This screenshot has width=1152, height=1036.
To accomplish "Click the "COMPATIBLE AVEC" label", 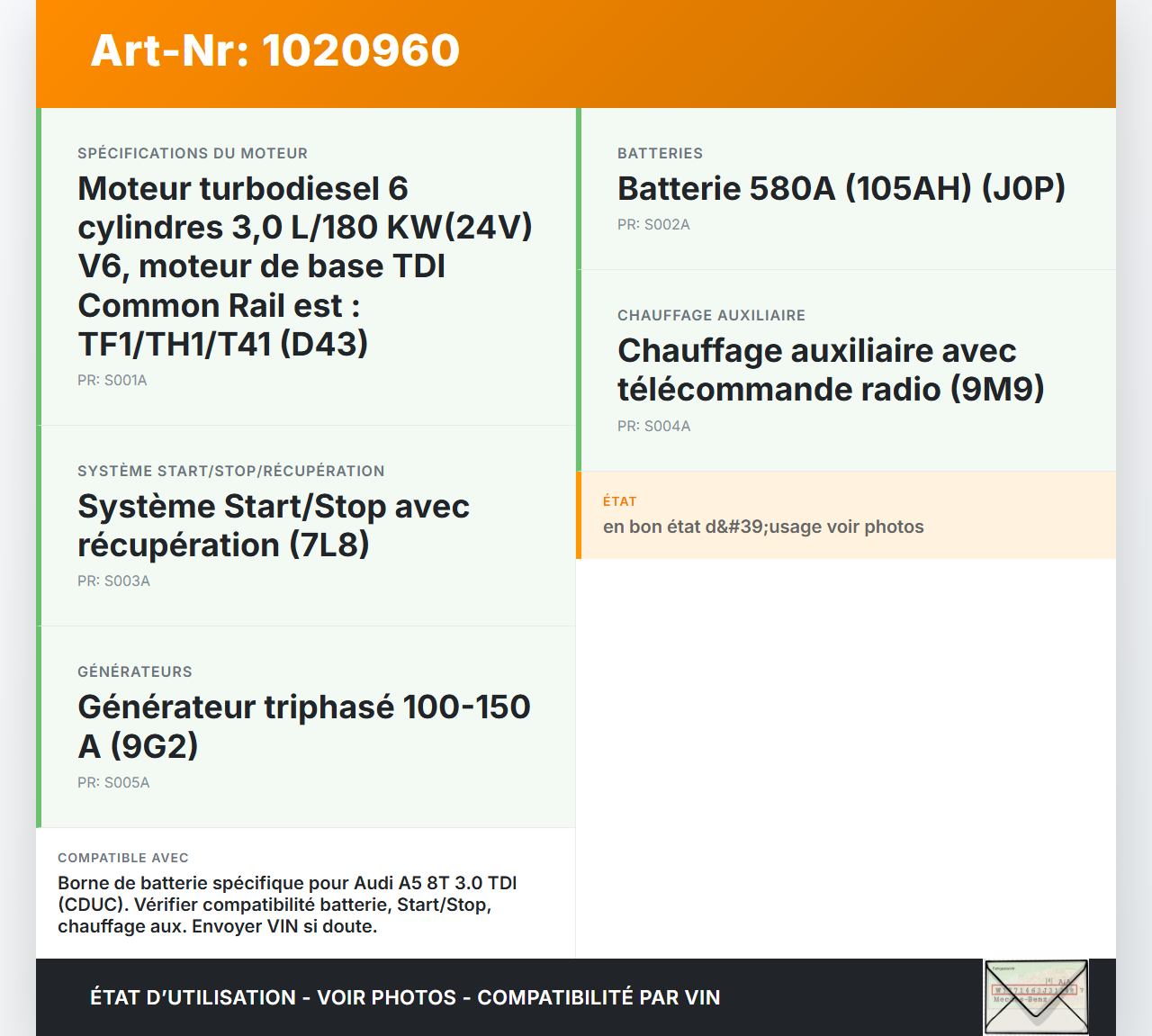I will click(x=123, y=858).
